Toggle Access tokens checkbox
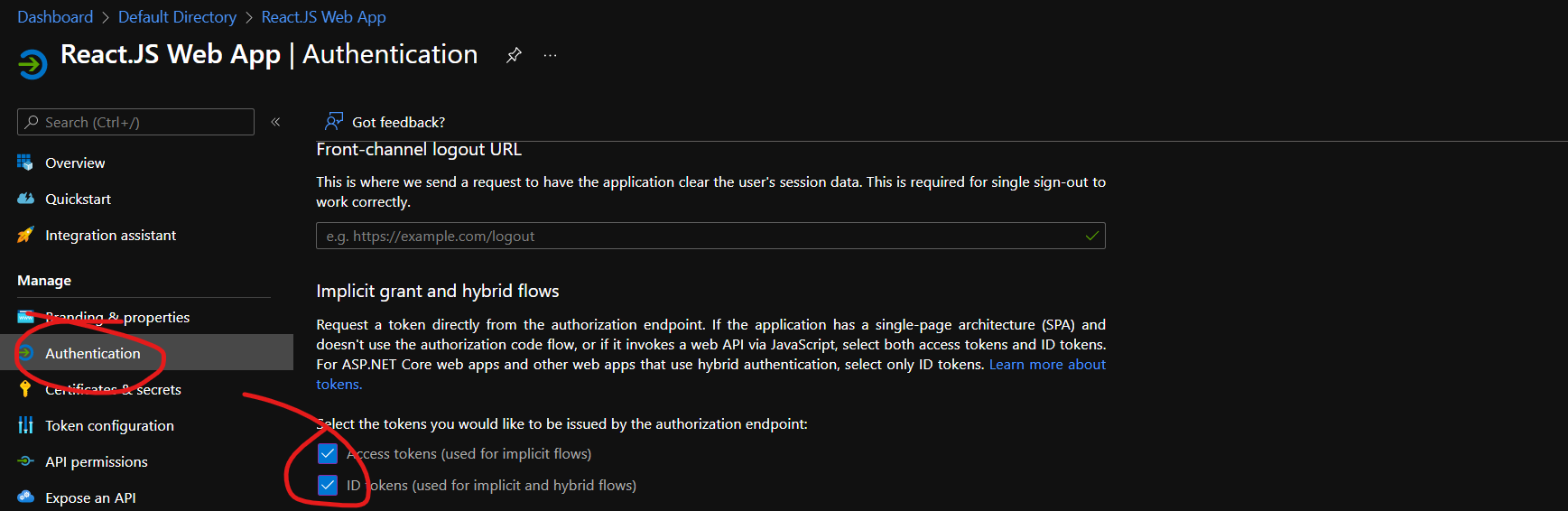 pyautogui.click(x=328, y=453)
